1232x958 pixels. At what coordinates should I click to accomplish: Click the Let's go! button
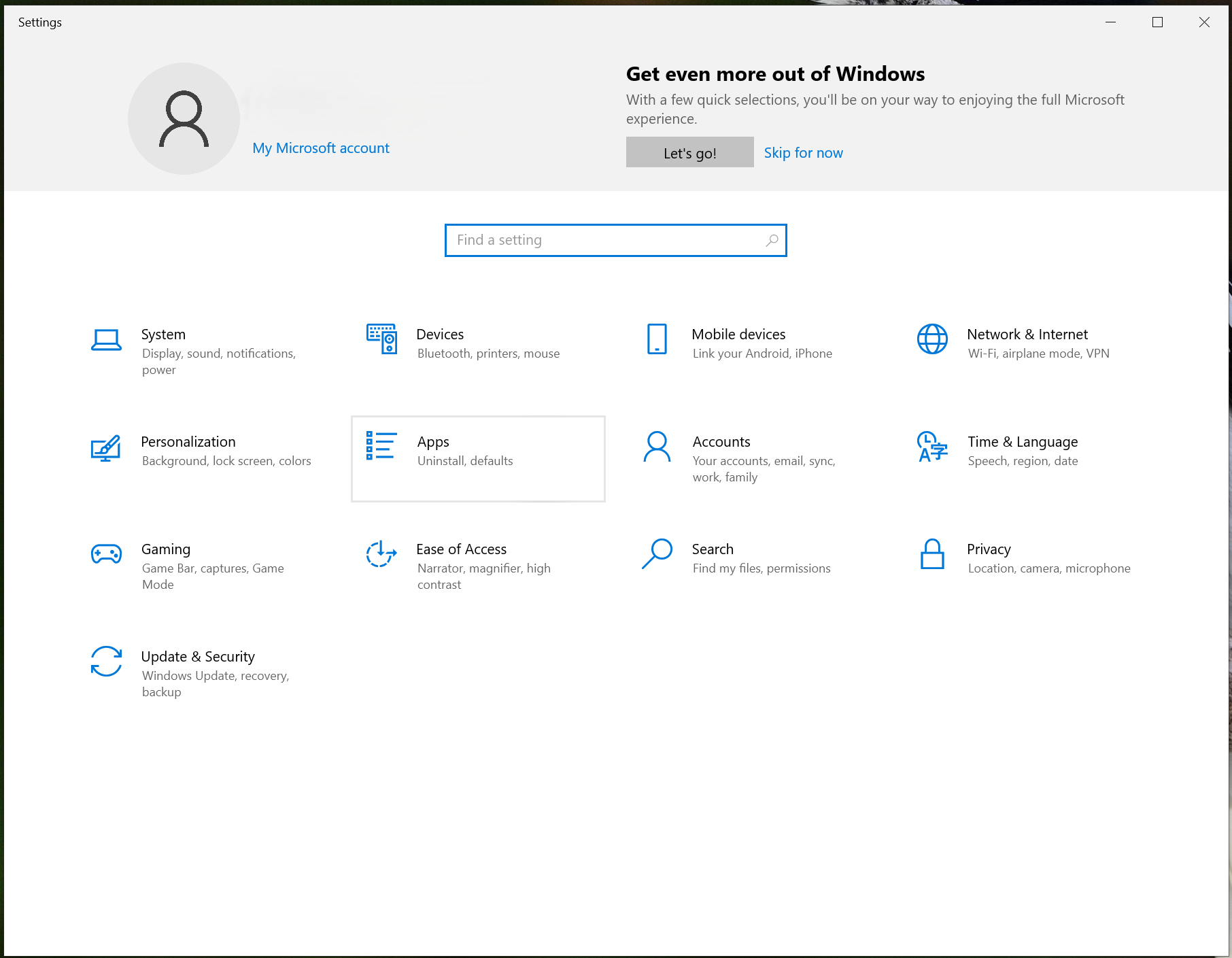[689, 152]
